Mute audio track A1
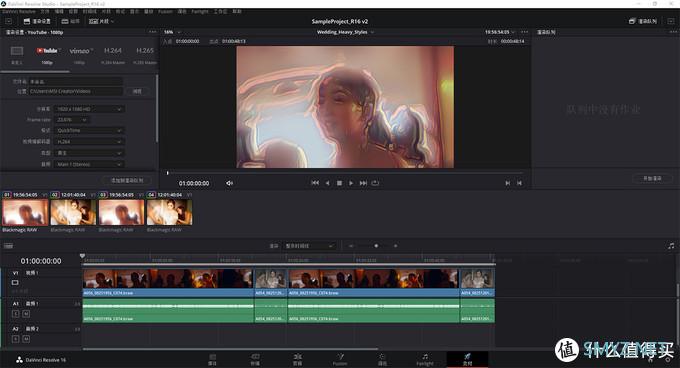 tap(26, 313)
